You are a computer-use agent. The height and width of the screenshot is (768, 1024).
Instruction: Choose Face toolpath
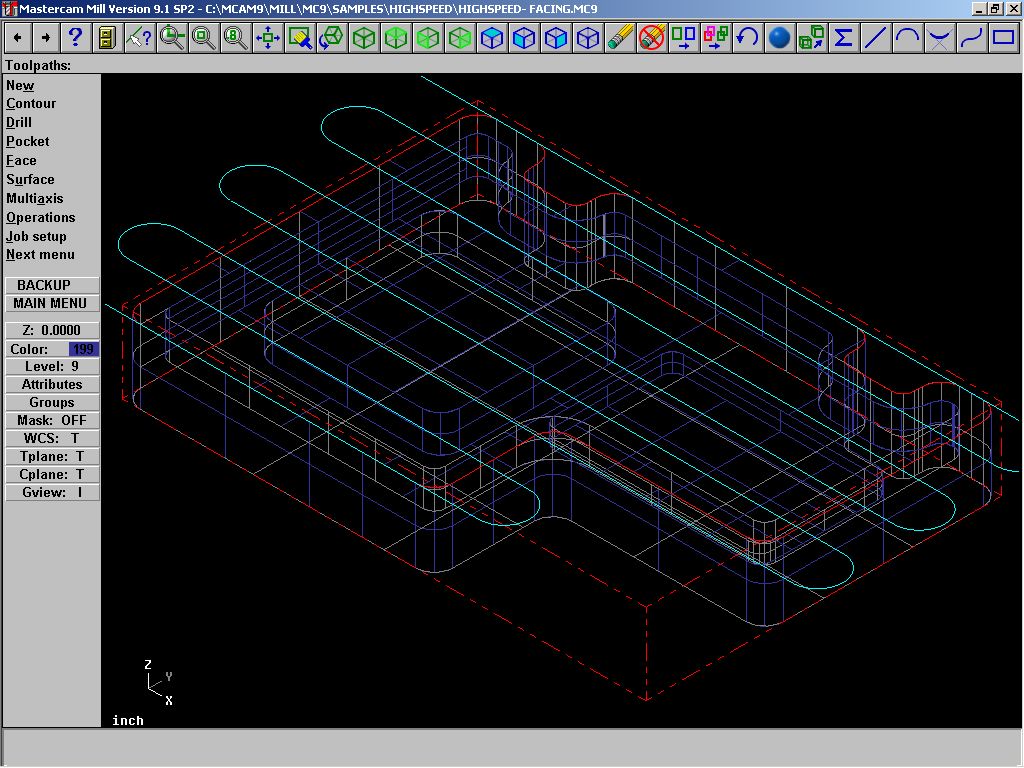(22, 161)
